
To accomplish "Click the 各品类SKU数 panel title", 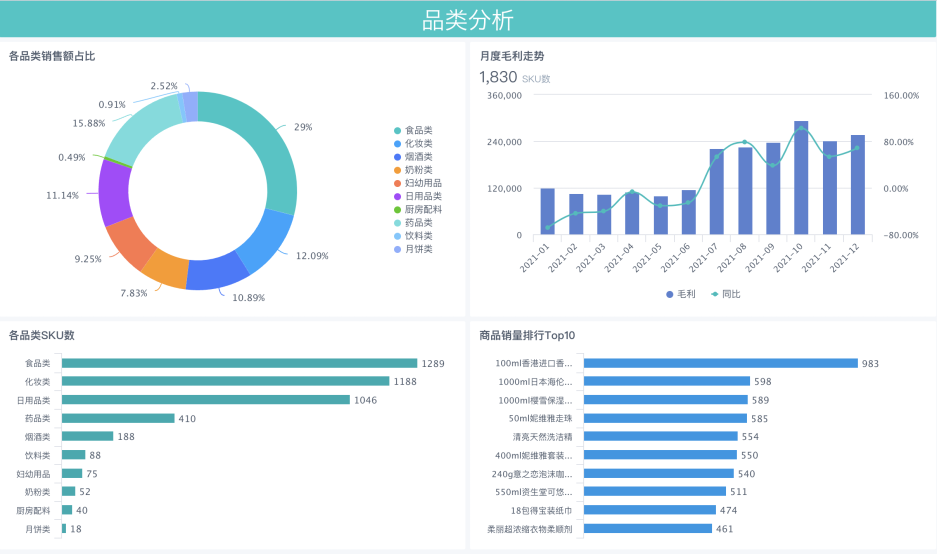I will (42, 335).
